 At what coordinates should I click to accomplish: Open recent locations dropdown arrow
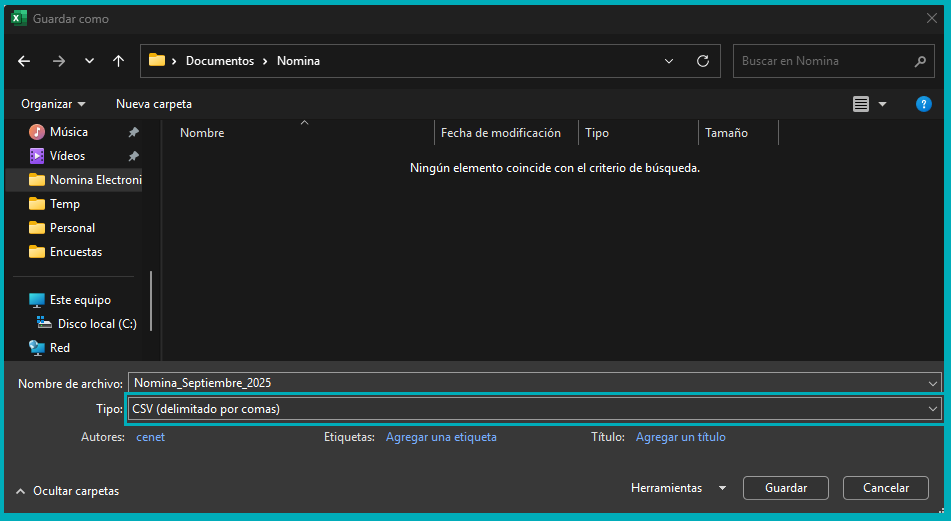tap(89, 61)
